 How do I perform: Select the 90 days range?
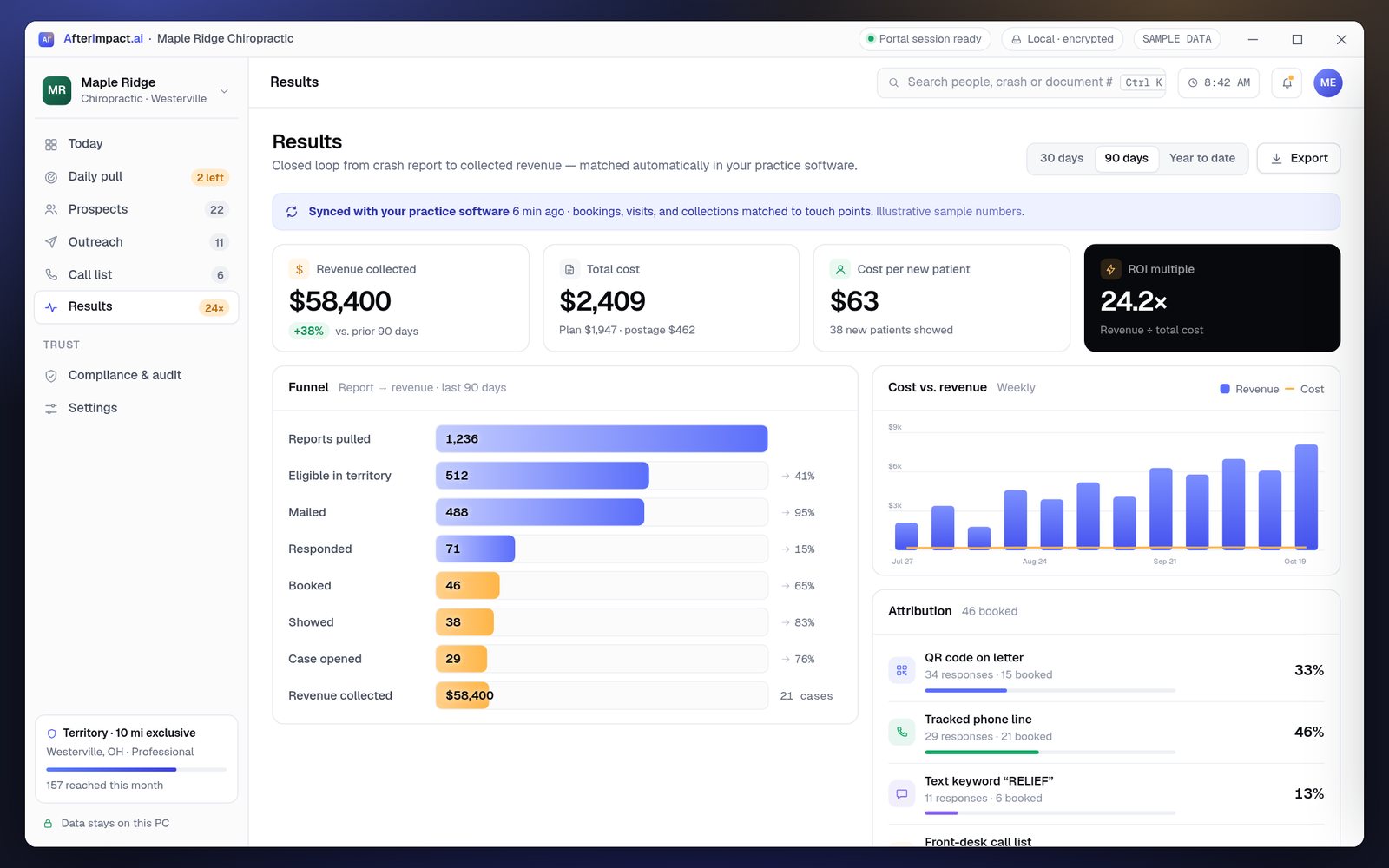click(x=1126, y=158)
